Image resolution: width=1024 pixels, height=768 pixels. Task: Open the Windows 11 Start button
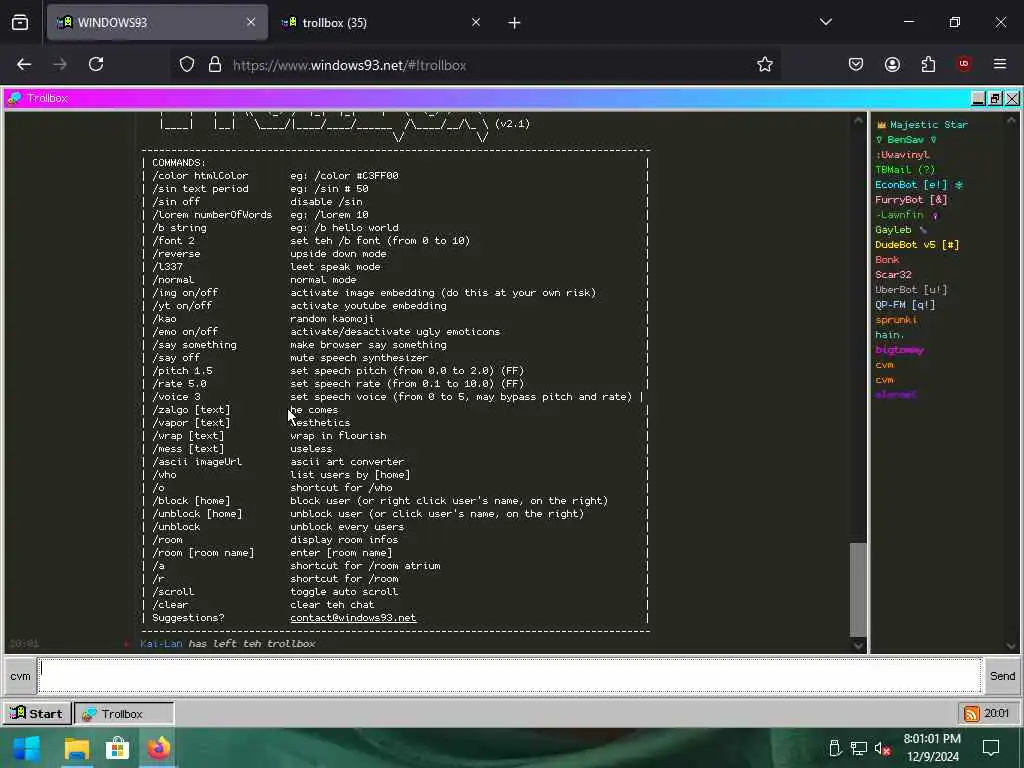(x=27, y=748)
